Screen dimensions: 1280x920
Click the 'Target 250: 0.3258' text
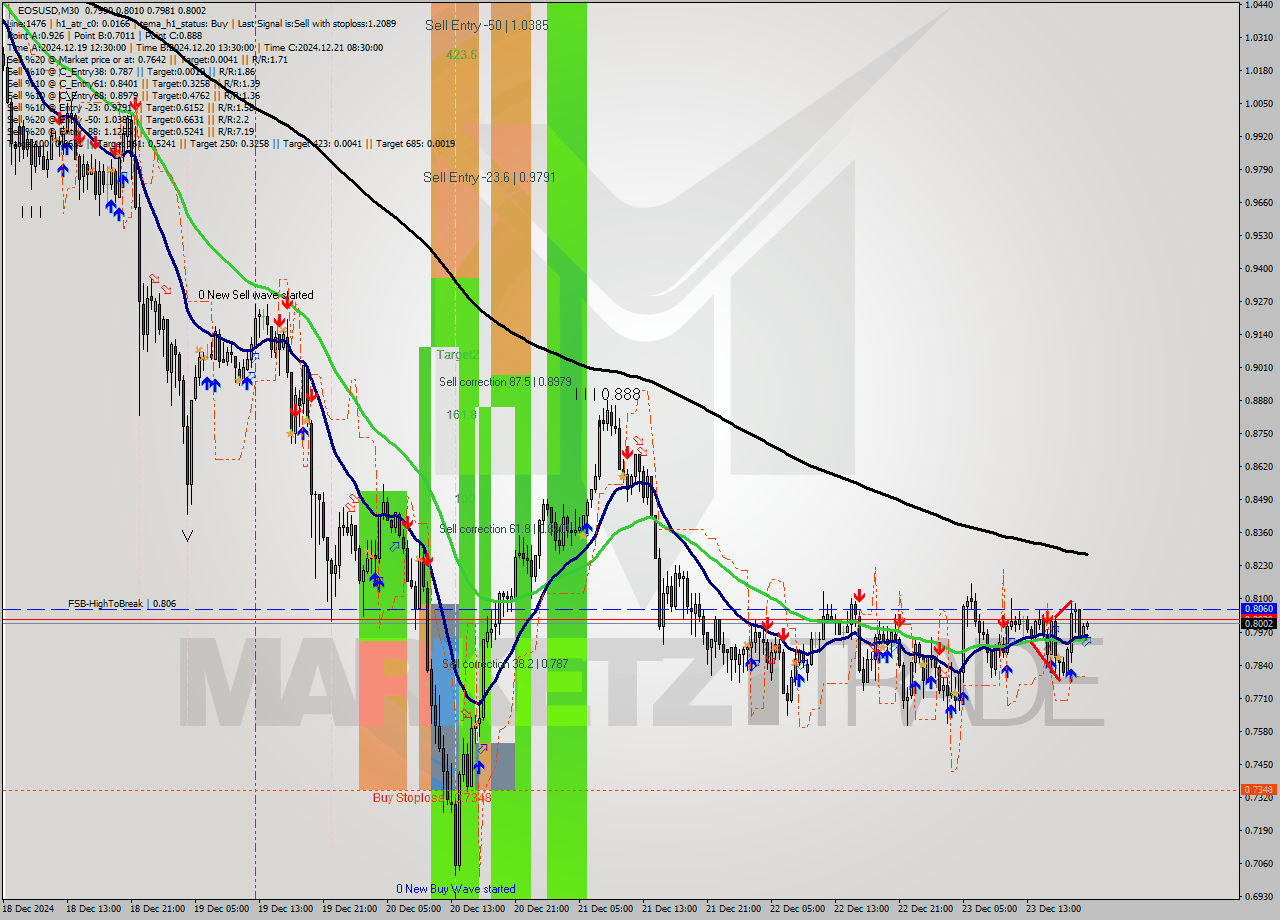point(229,143)
